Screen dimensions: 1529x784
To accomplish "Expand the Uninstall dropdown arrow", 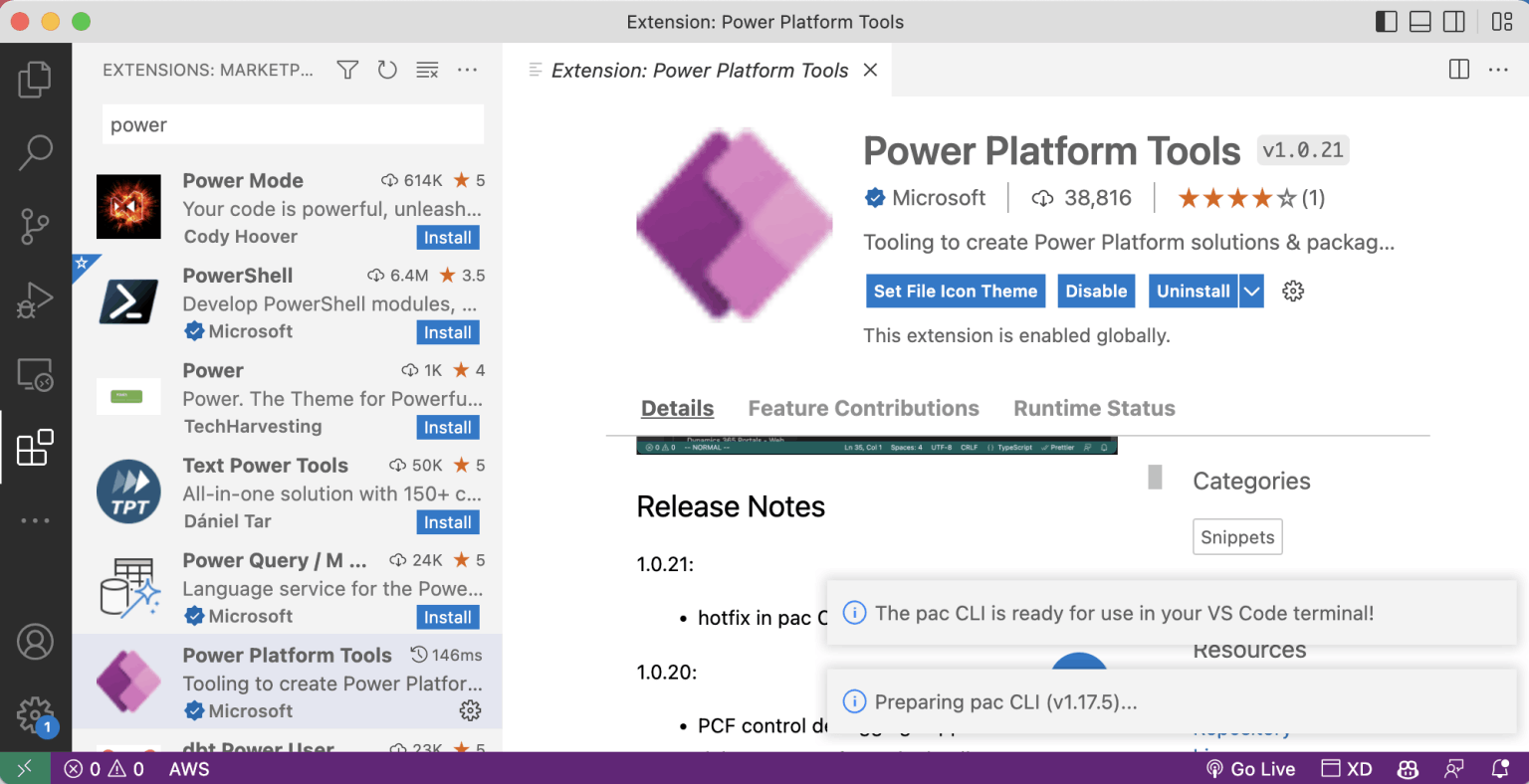I will click(1252, 291).
